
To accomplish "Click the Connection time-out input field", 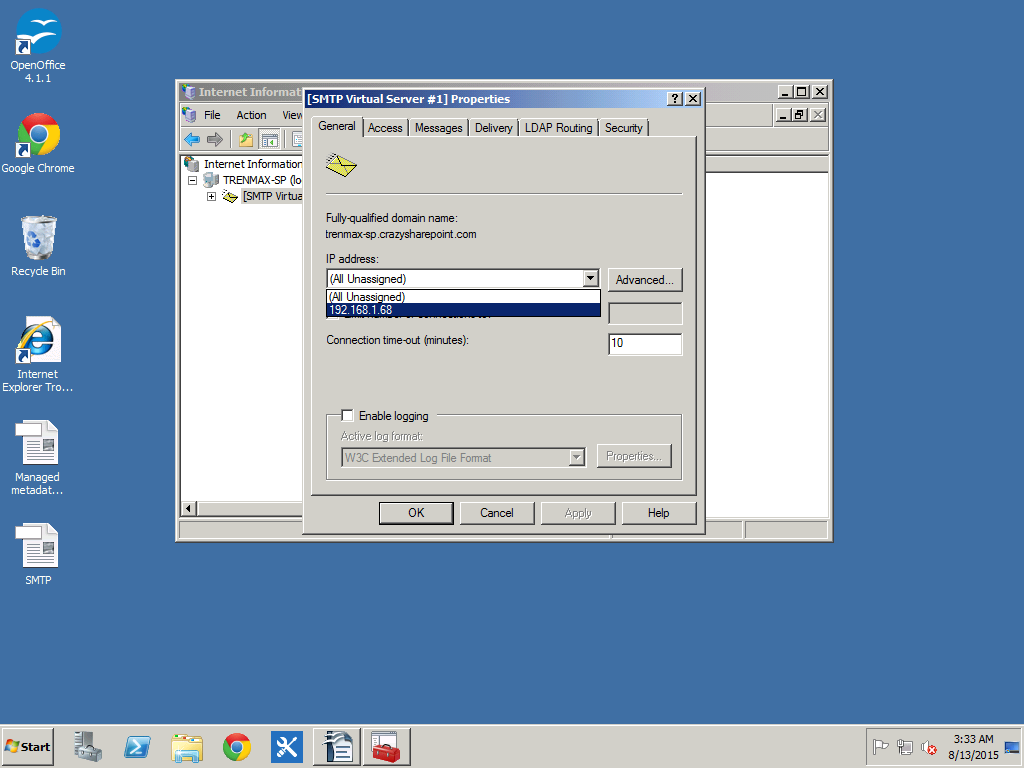I will click(x=645, y=344).
